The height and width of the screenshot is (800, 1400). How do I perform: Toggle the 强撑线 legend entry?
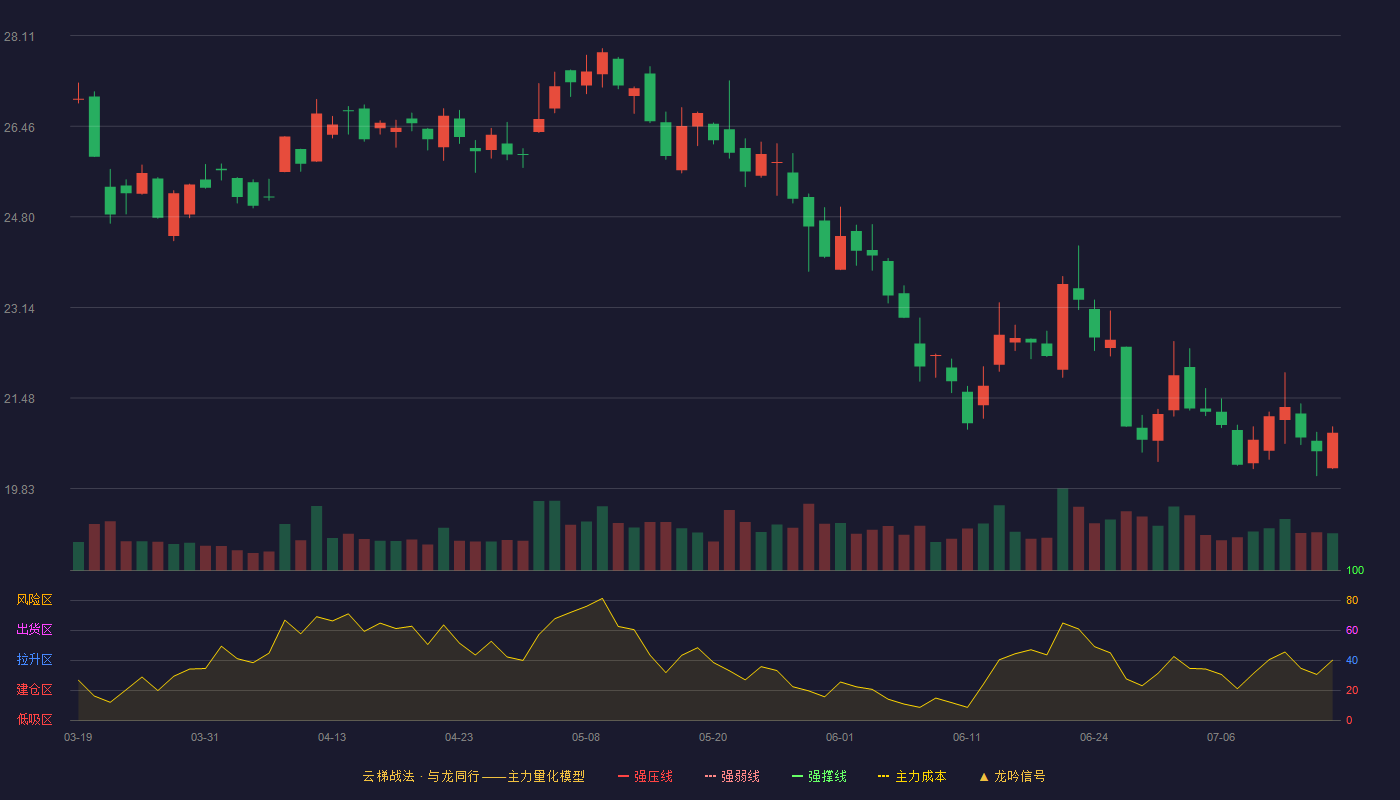point(819,776)
